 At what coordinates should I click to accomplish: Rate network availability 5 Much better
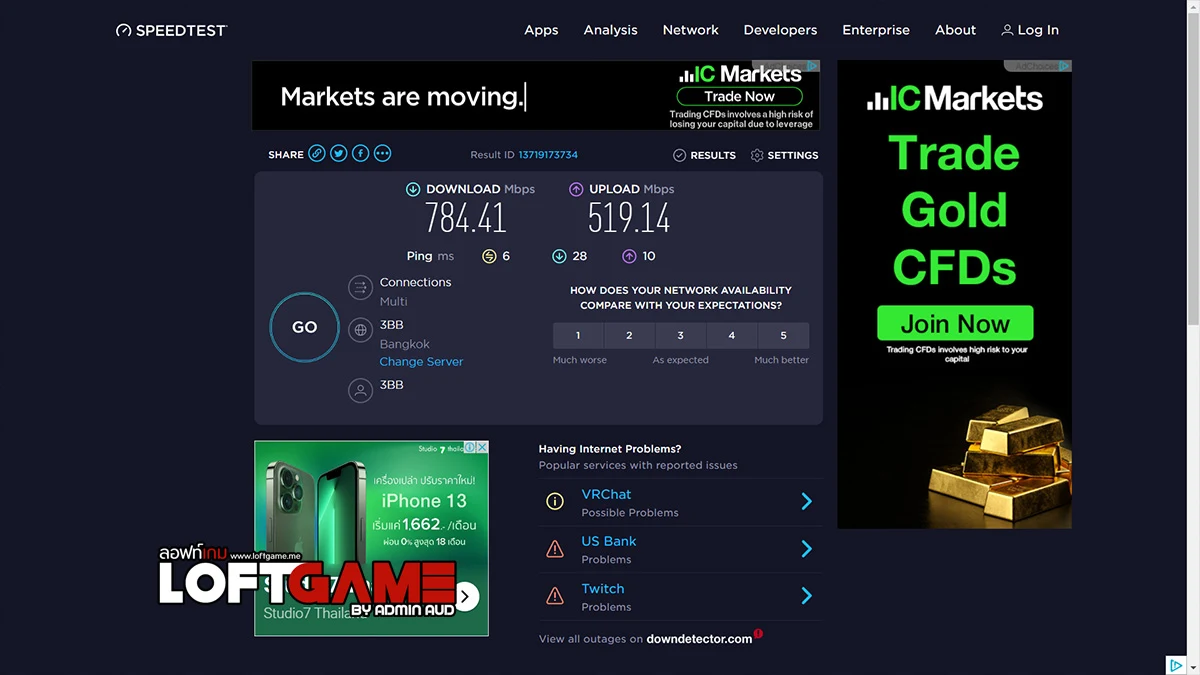783,335
